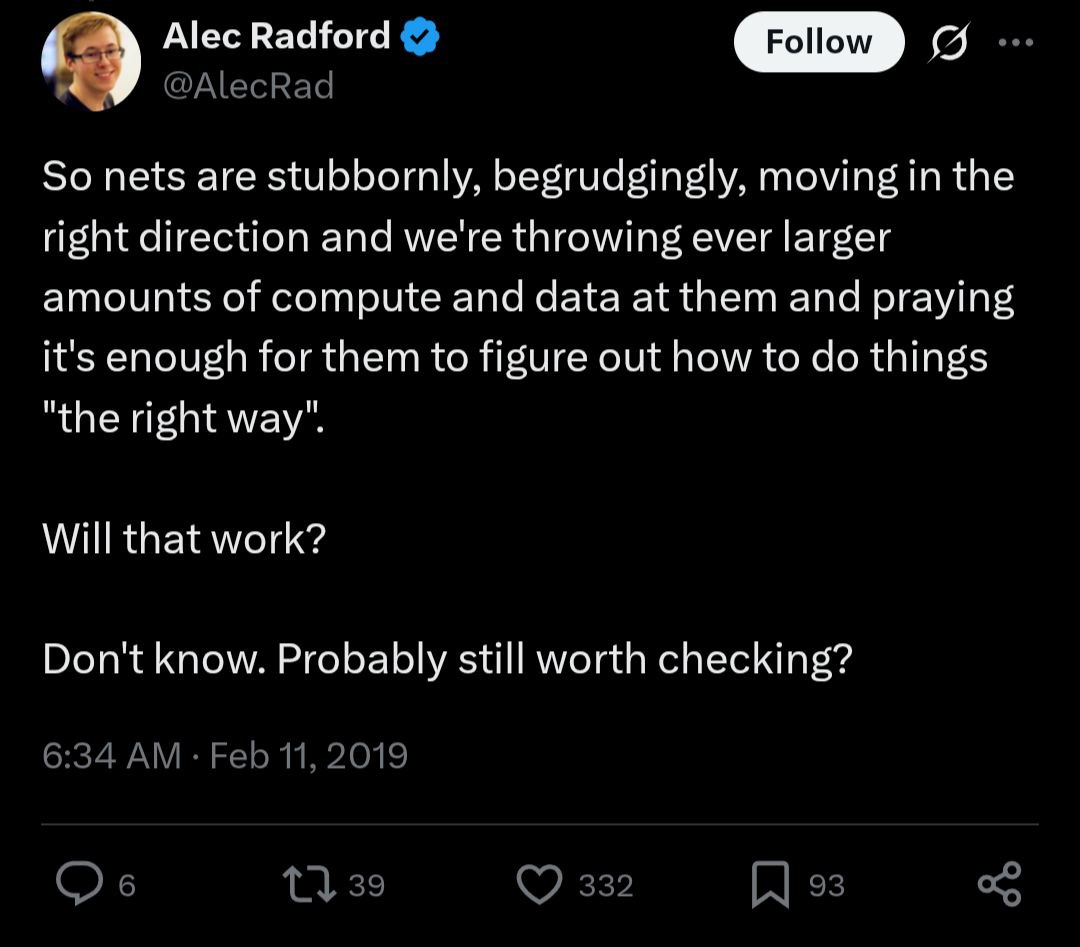Click the "Probably still worth checking?" line

click(x=564, y=660)
